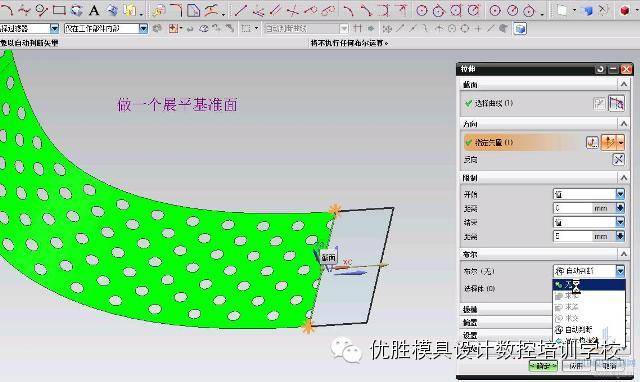Select the Line point-to-point tool
The image size is (640, 382).
pyautogui.click(x=240, y=10)
